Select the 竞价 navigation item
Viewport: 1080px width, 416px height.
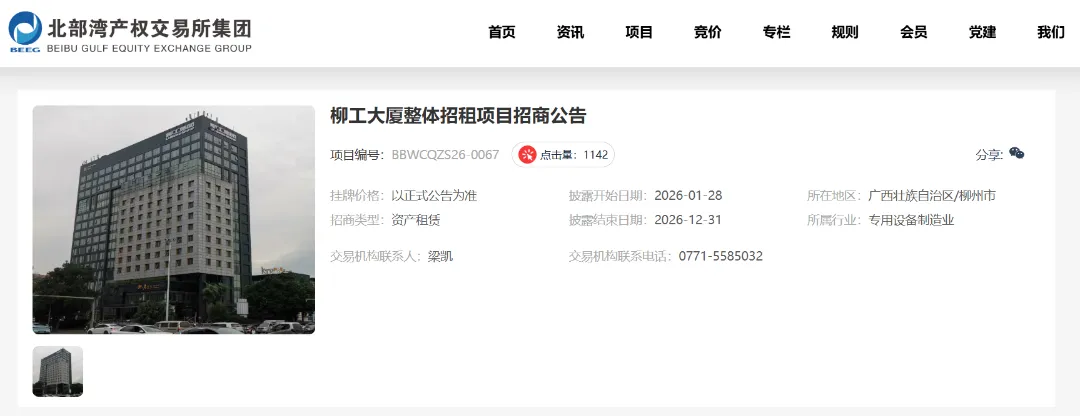(707, 32)
